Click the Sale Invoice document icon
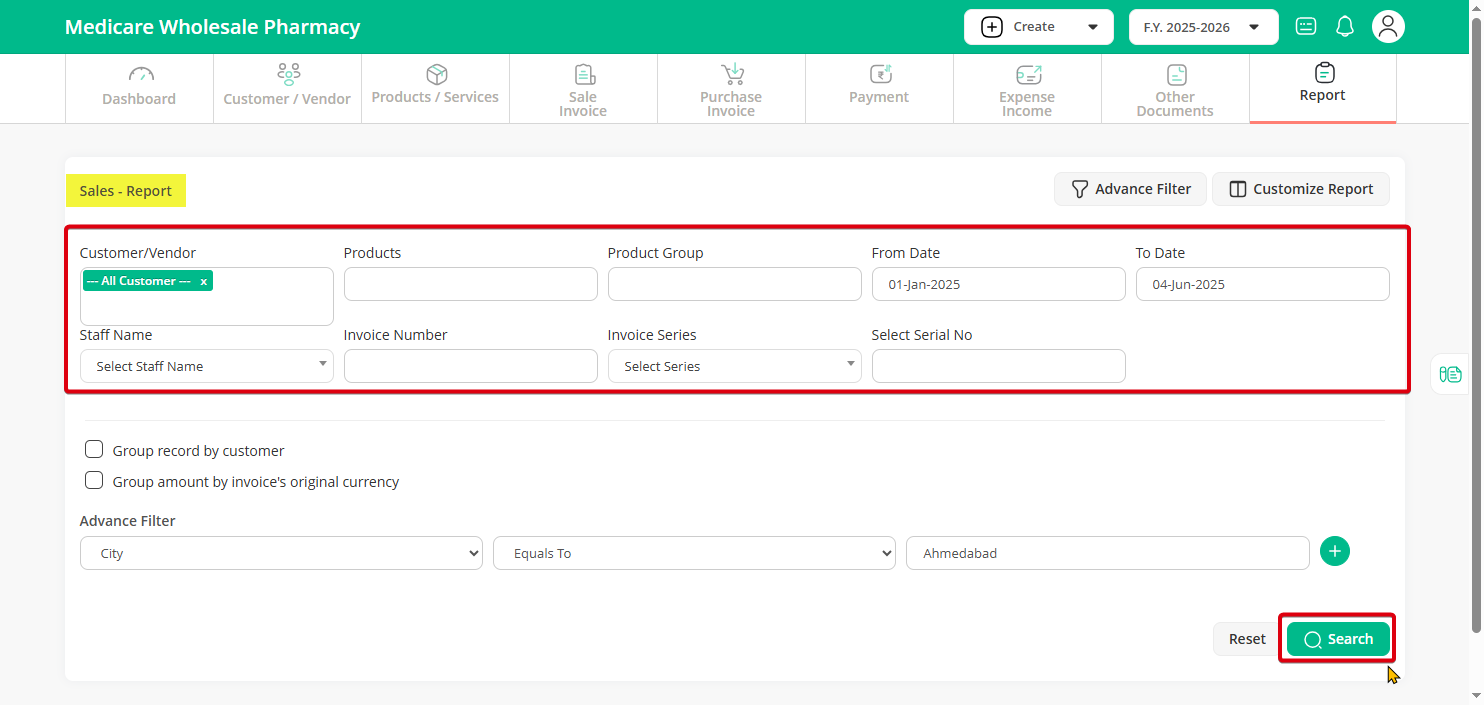1484x705 pixels. click(x=584, y=74)
